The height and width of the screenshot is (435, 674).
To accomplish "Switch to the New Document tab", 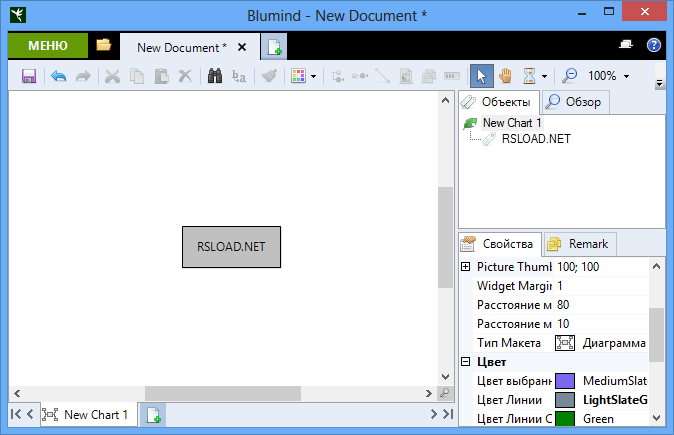I will click(x=181, y=47).
